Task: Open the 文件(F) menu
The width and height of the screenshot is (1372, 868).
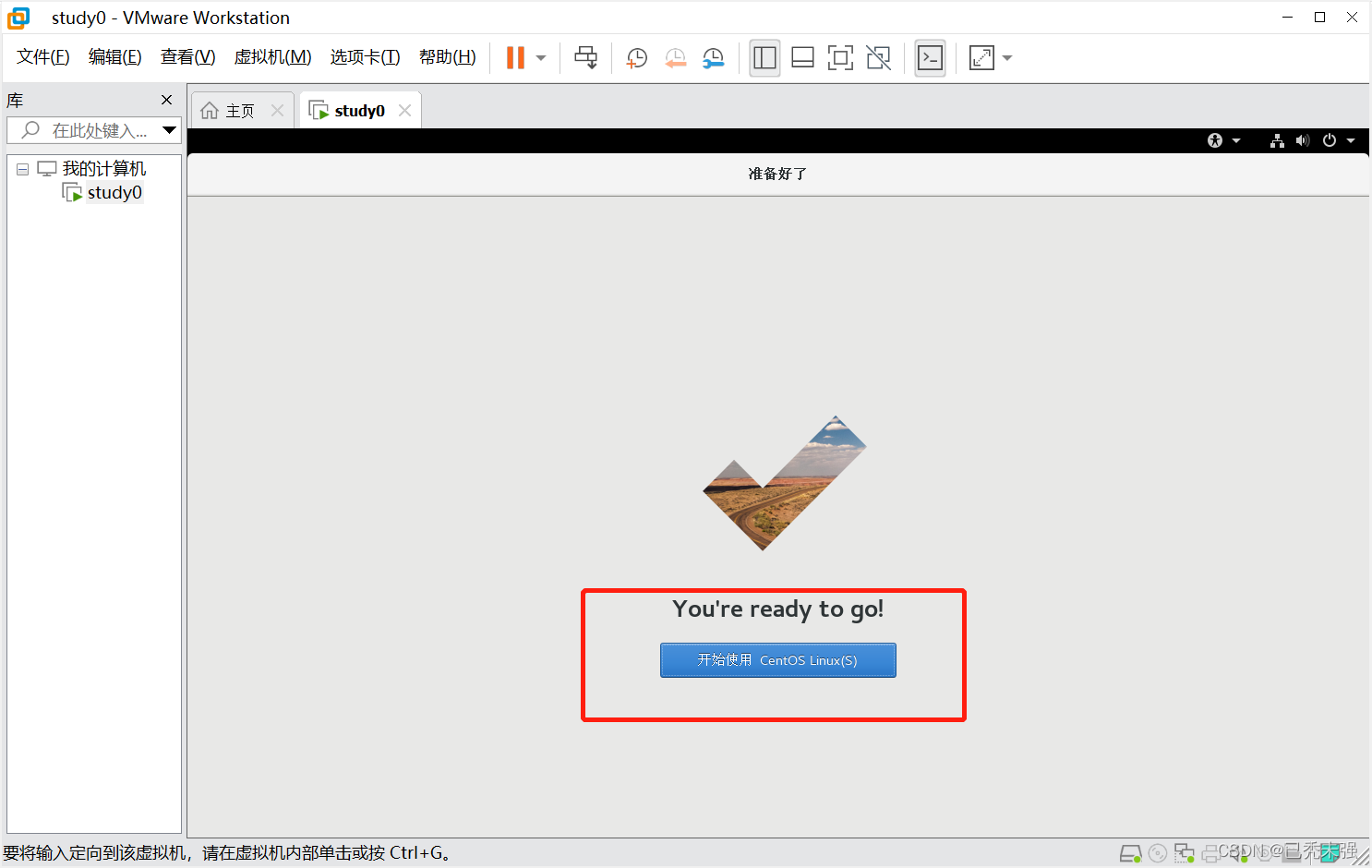Action: click(x=43, y=57)
